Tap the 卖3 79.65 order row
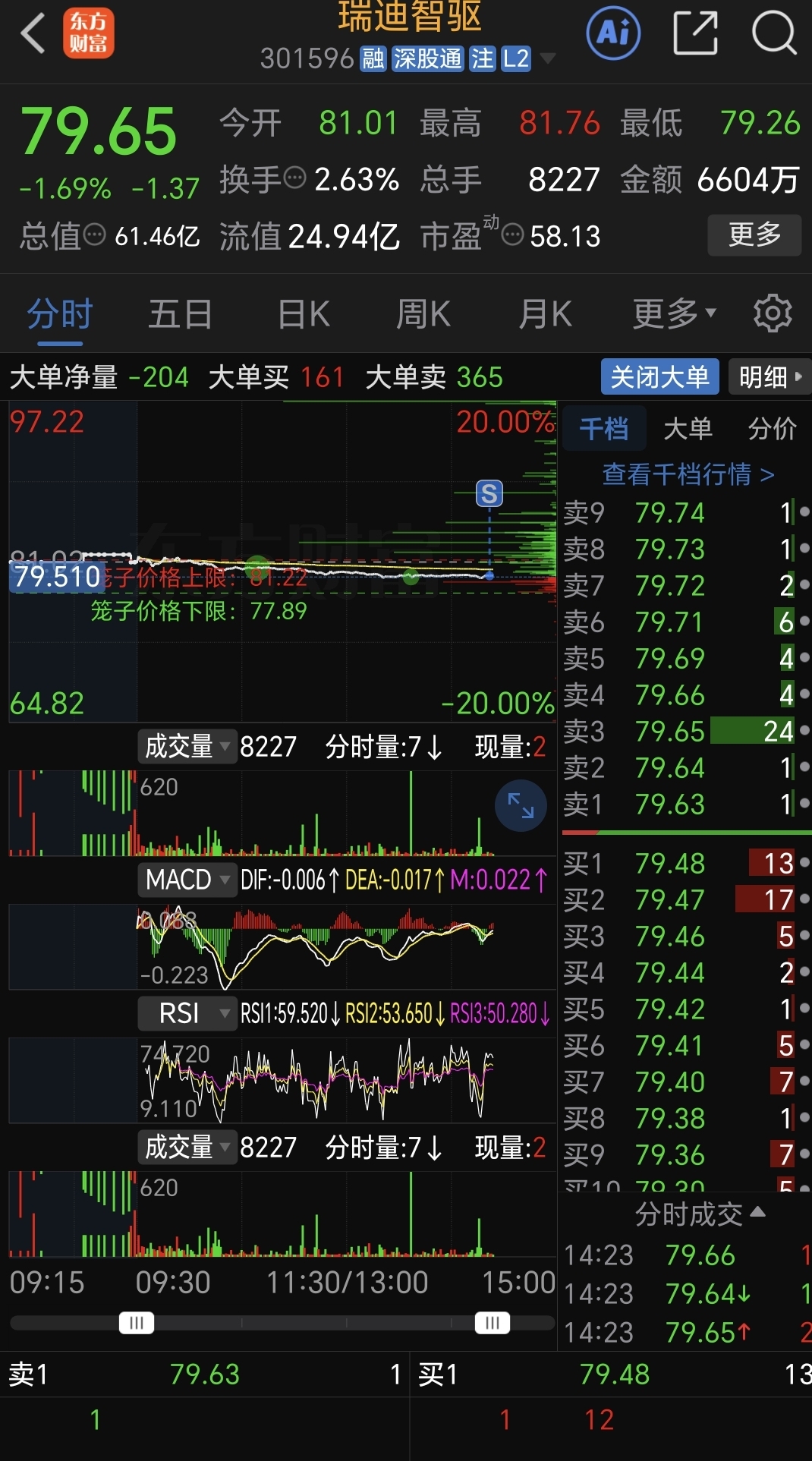The image size is (812, 1461). click(x=685, y=731)
